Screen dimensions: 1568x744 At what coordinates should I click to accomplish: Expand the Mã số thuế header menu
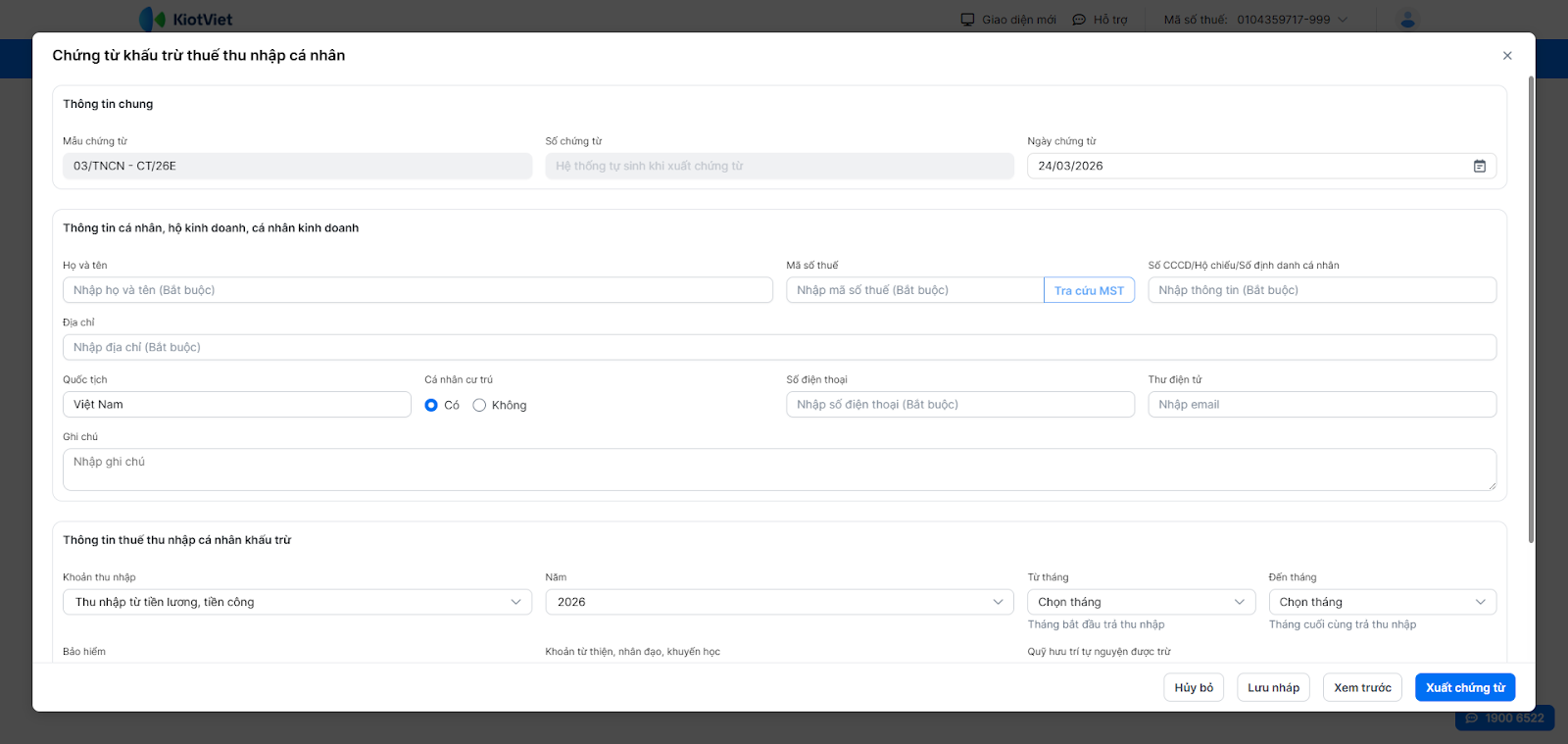1343,20
